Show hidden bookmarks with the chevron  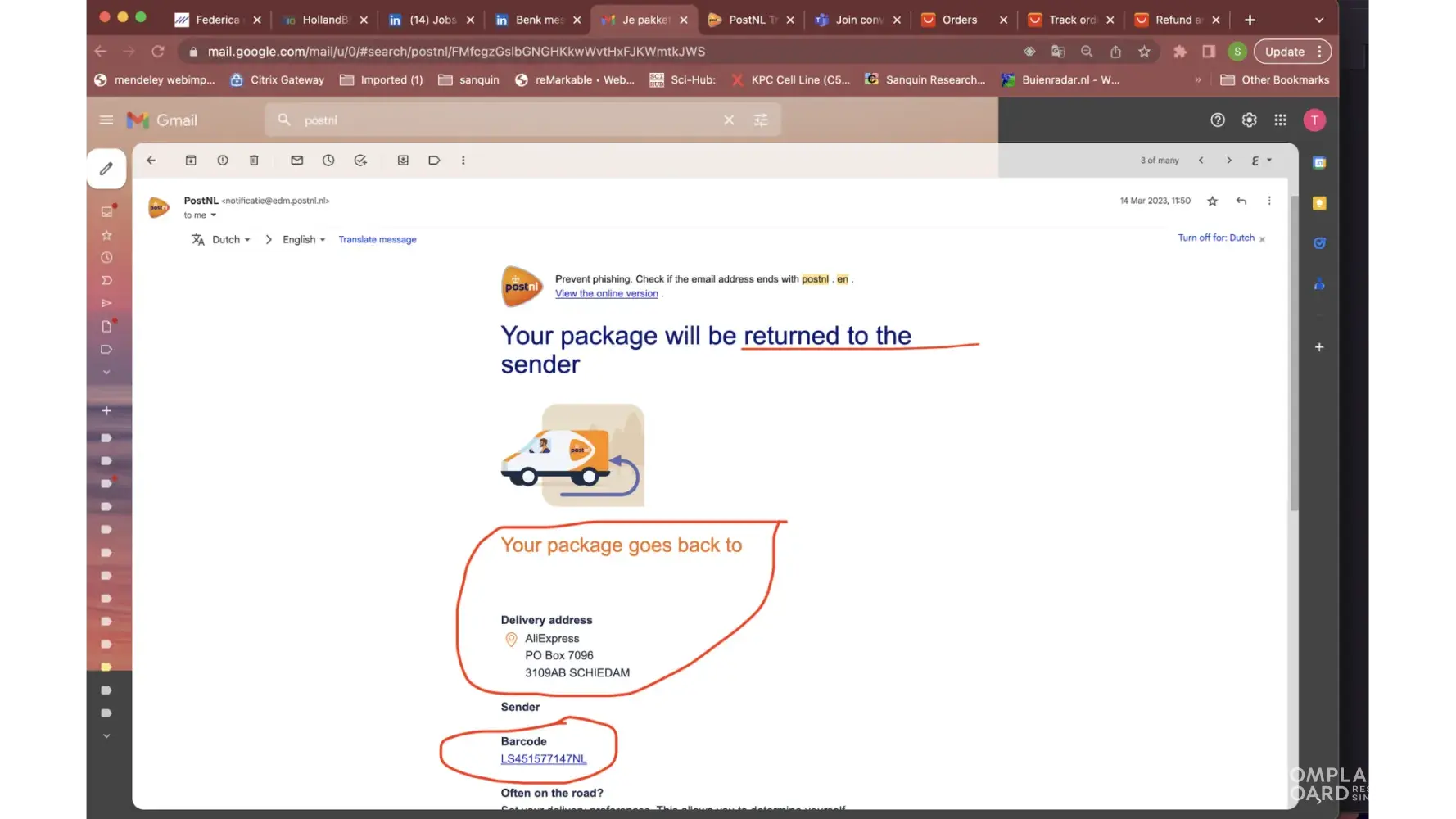1197,80
